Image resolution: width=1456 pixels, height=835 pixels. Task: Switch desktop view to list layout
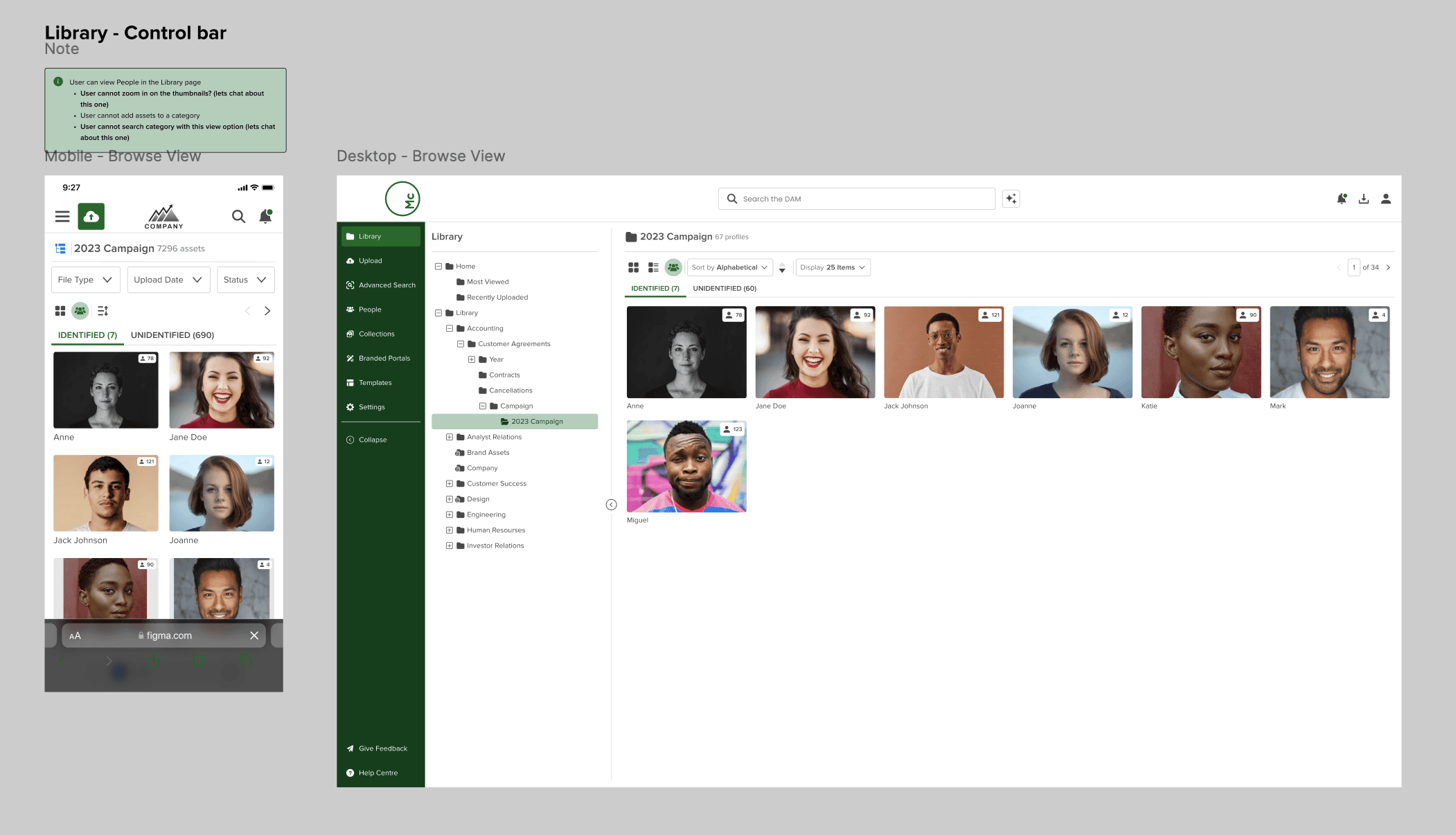pos(653,267)
